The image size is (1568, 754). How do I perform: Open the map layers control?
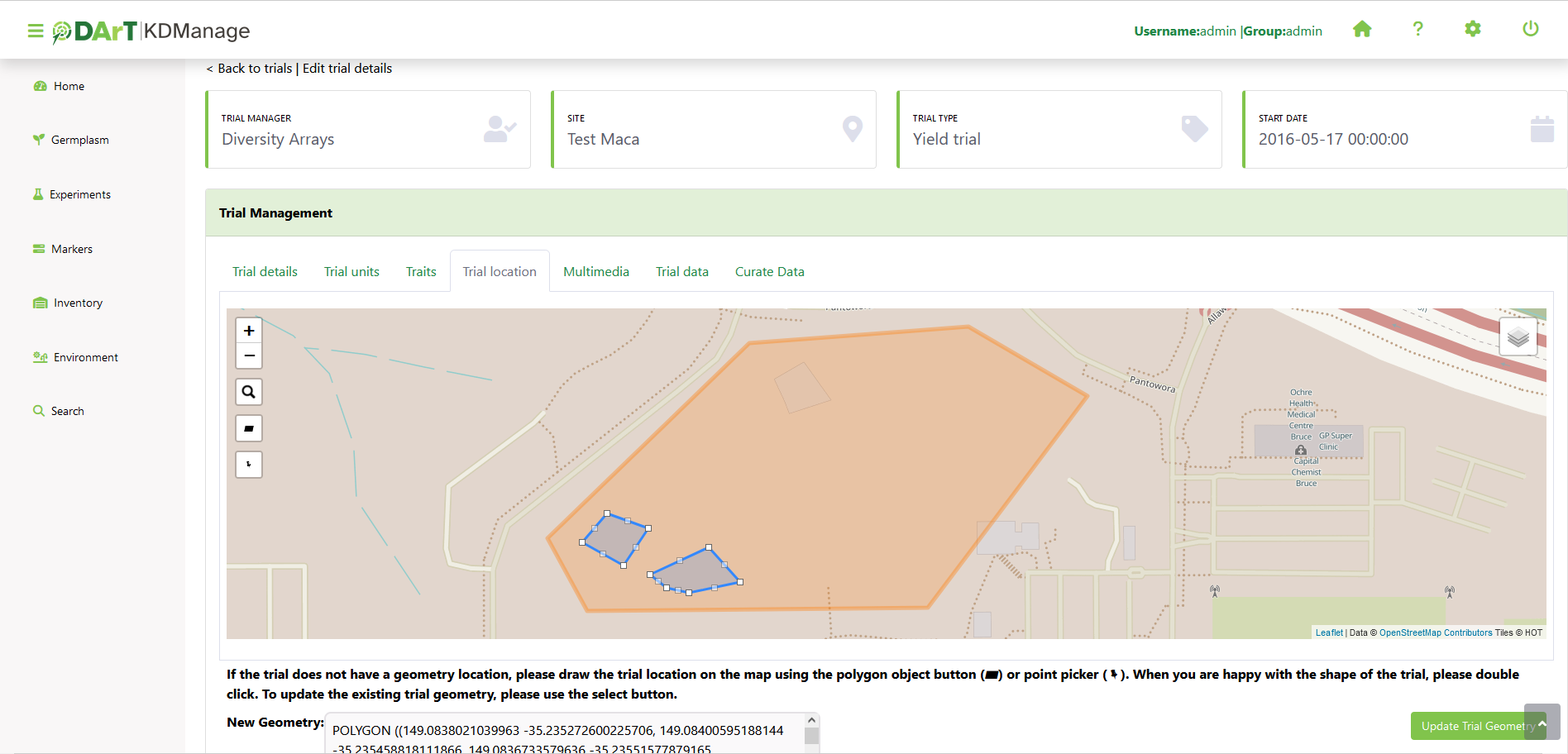pyautogui.click(x=1518, y=336)
